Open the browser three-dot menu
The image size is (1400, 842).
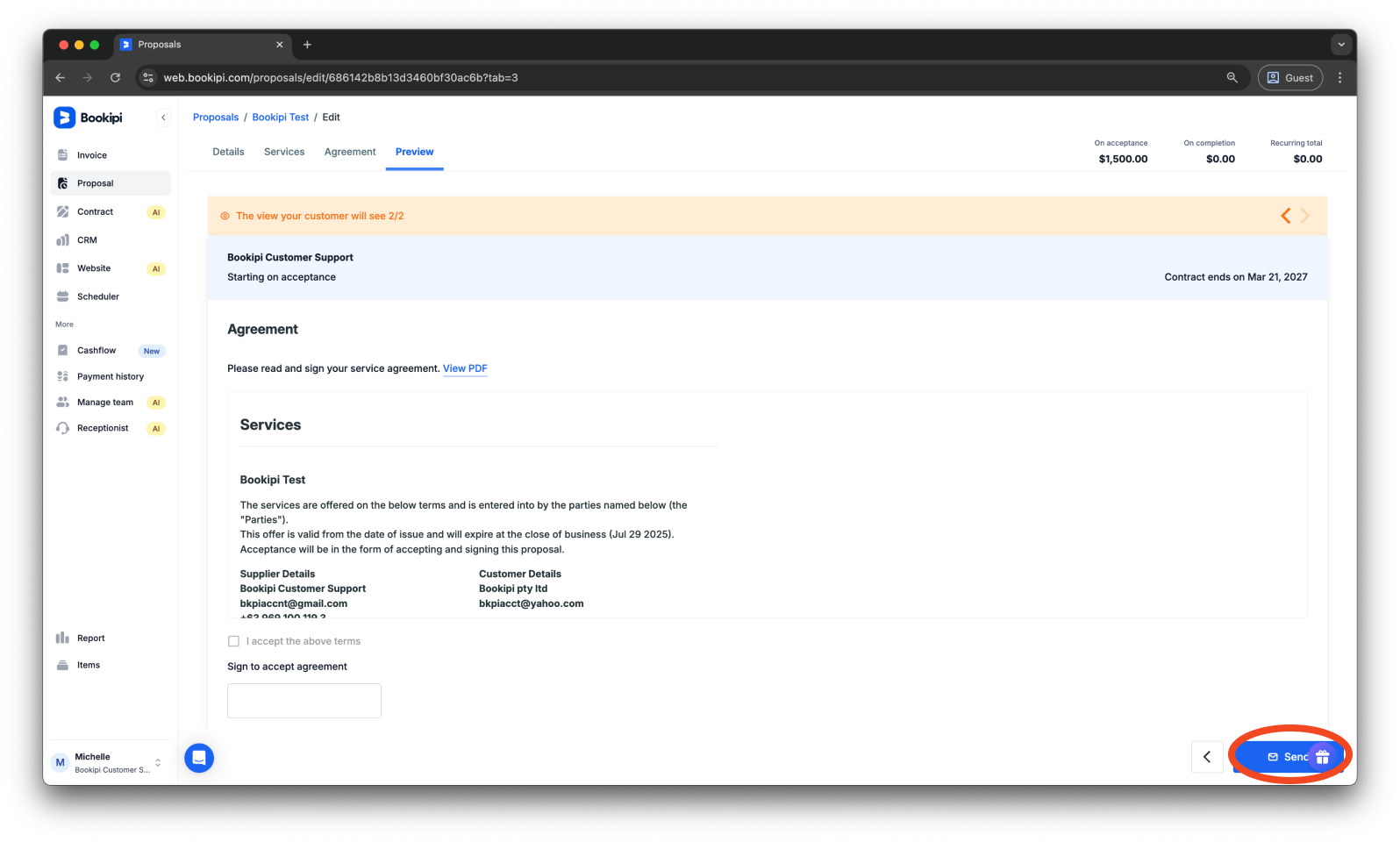(1339, 77)
